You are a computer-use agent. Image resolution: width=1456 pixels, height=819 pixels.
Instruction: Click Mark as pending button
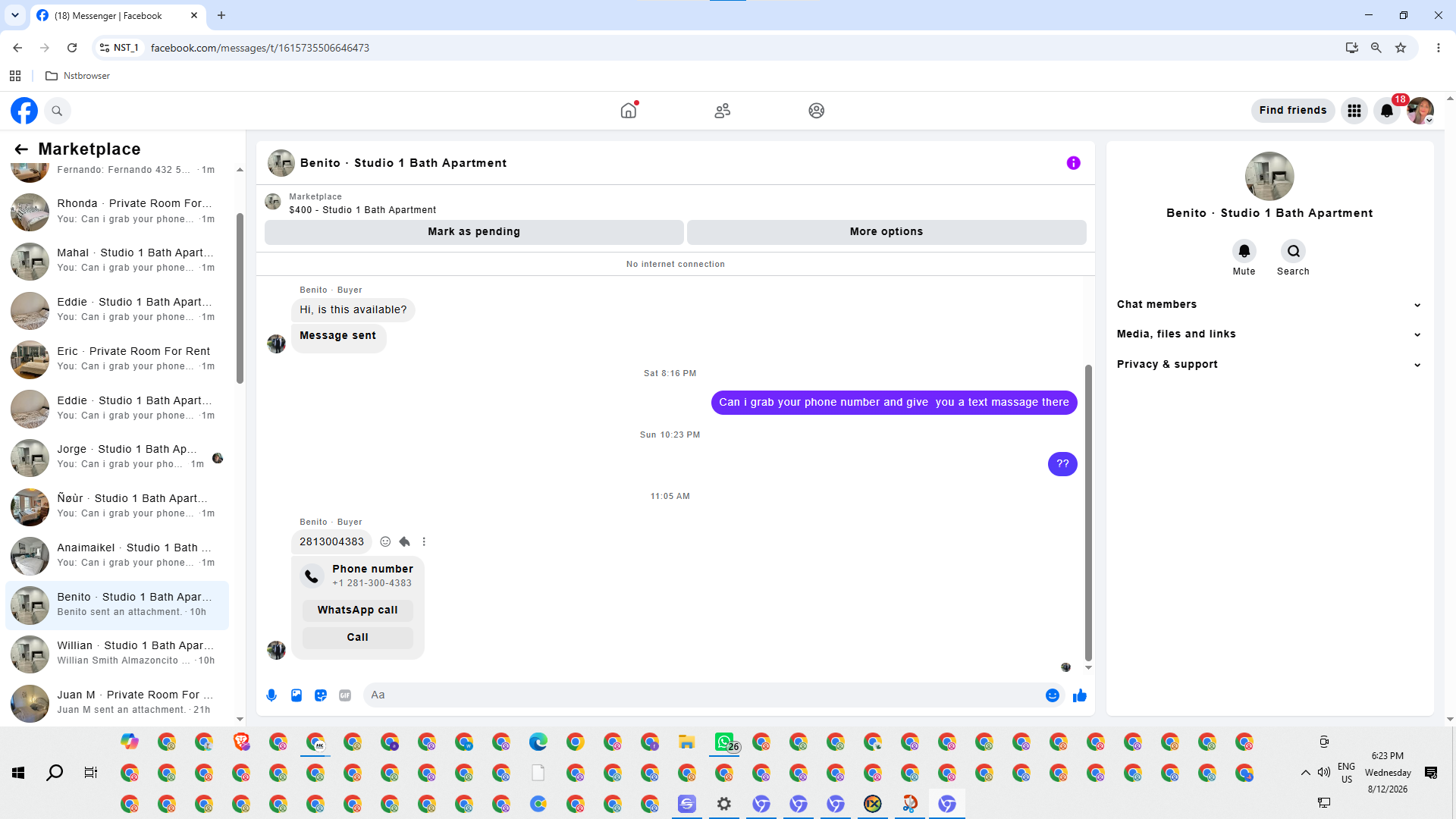(x=474, y=232)
